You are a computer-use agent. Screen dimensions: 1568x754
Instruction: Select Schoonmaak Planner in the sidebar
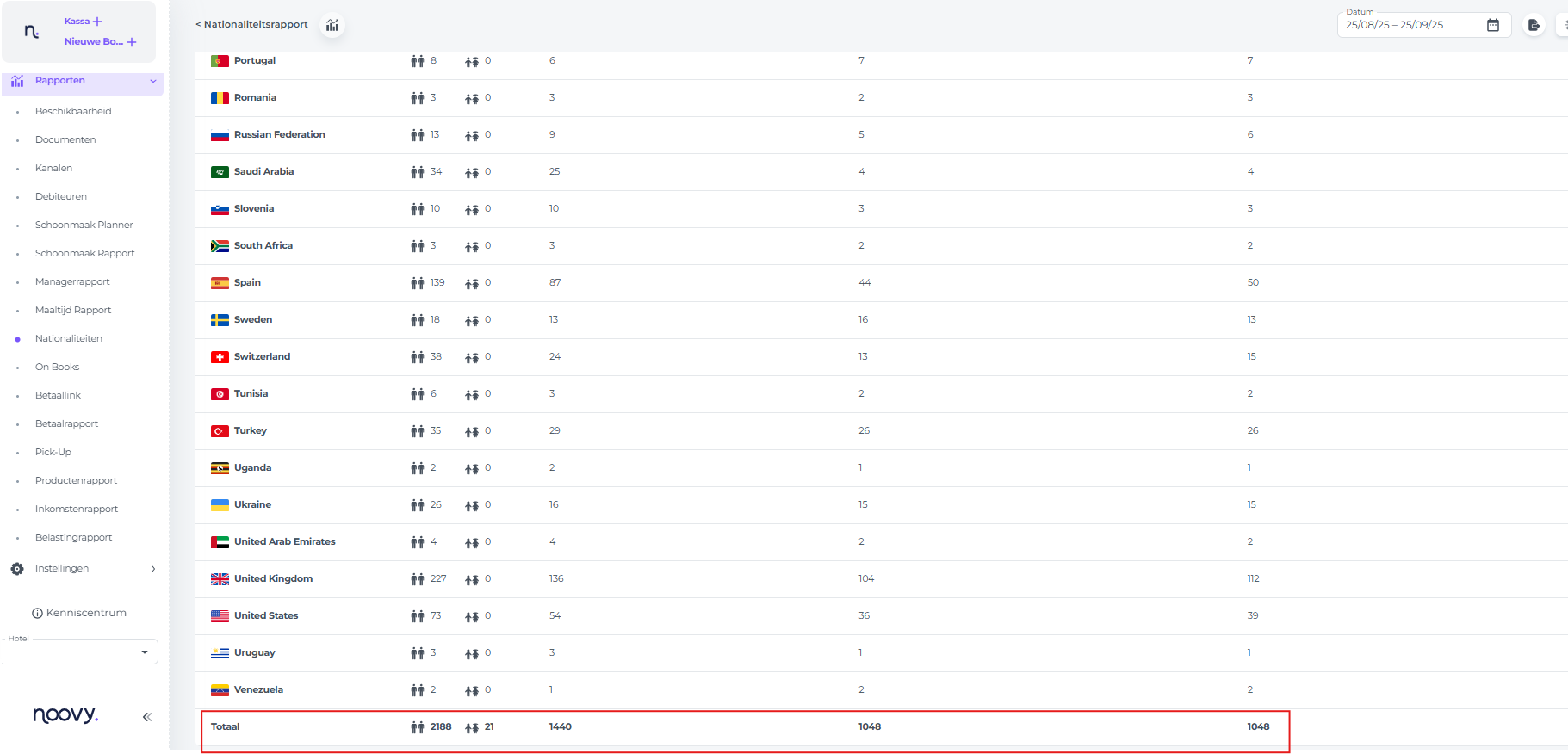84,225
